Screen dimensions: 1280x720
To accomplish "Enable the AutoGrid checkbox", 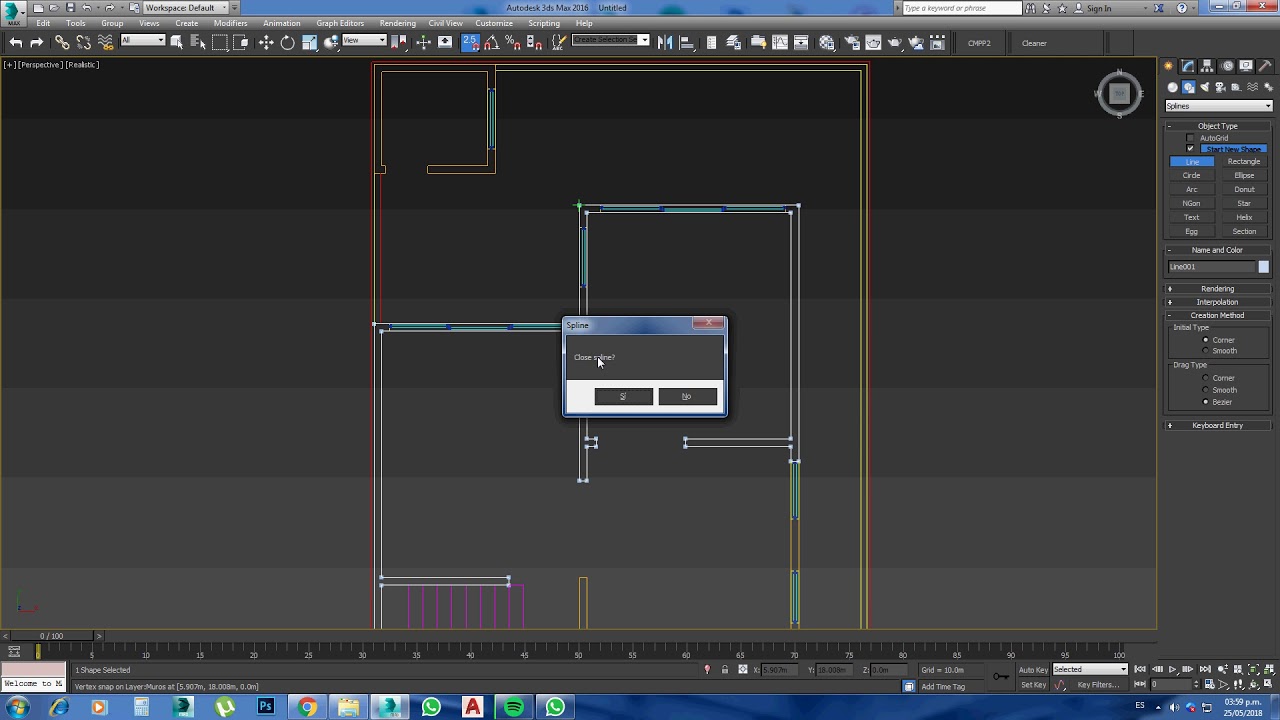I will (x=1190, y=138).
